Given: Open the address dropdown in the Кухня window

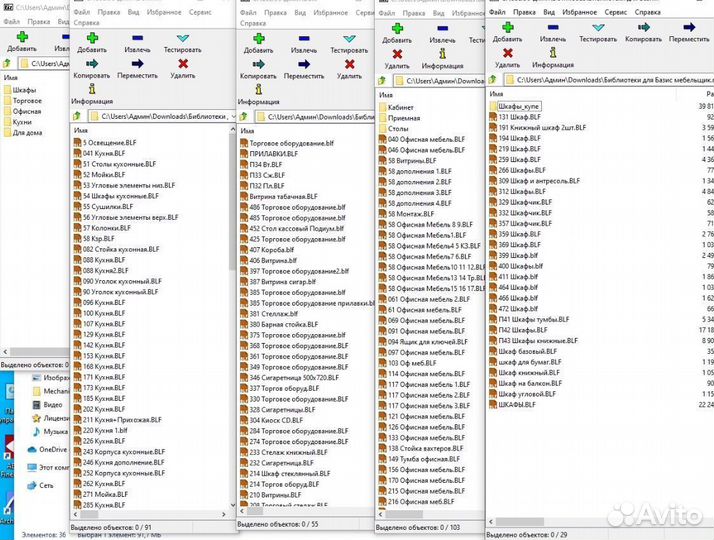Looking at the screenshot, I should coord(232,116).
